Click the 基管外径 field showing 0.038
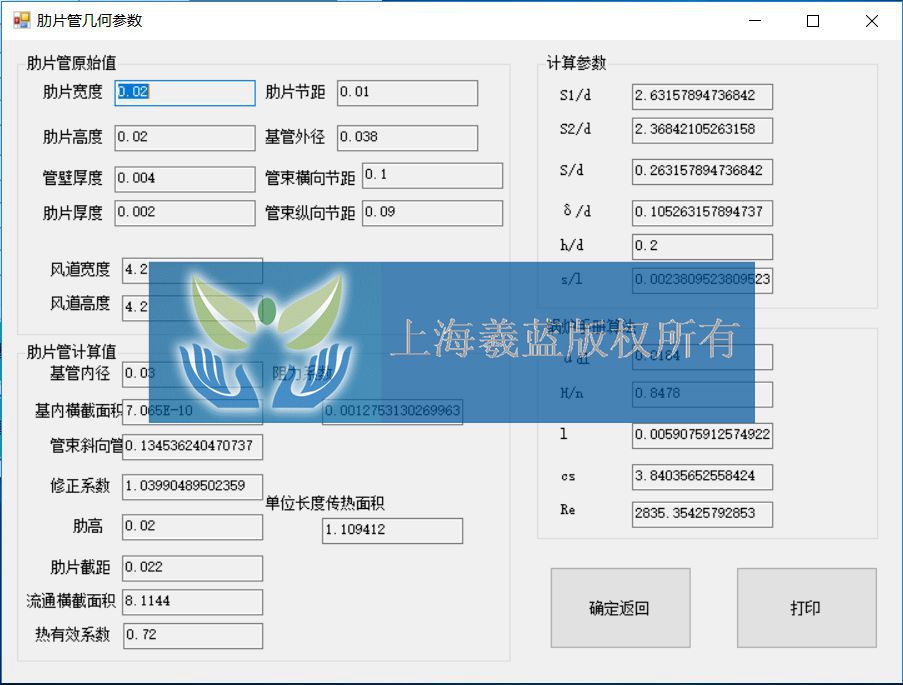 [407, 138]
